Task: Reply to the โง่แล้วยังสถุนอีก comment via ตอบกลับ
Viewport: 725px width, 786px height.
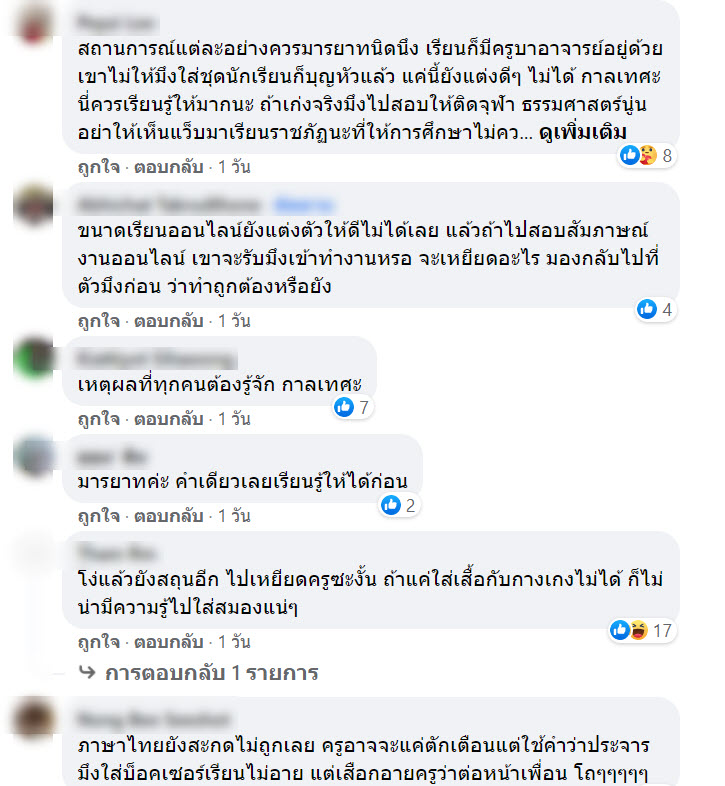Action: [168, 642]
